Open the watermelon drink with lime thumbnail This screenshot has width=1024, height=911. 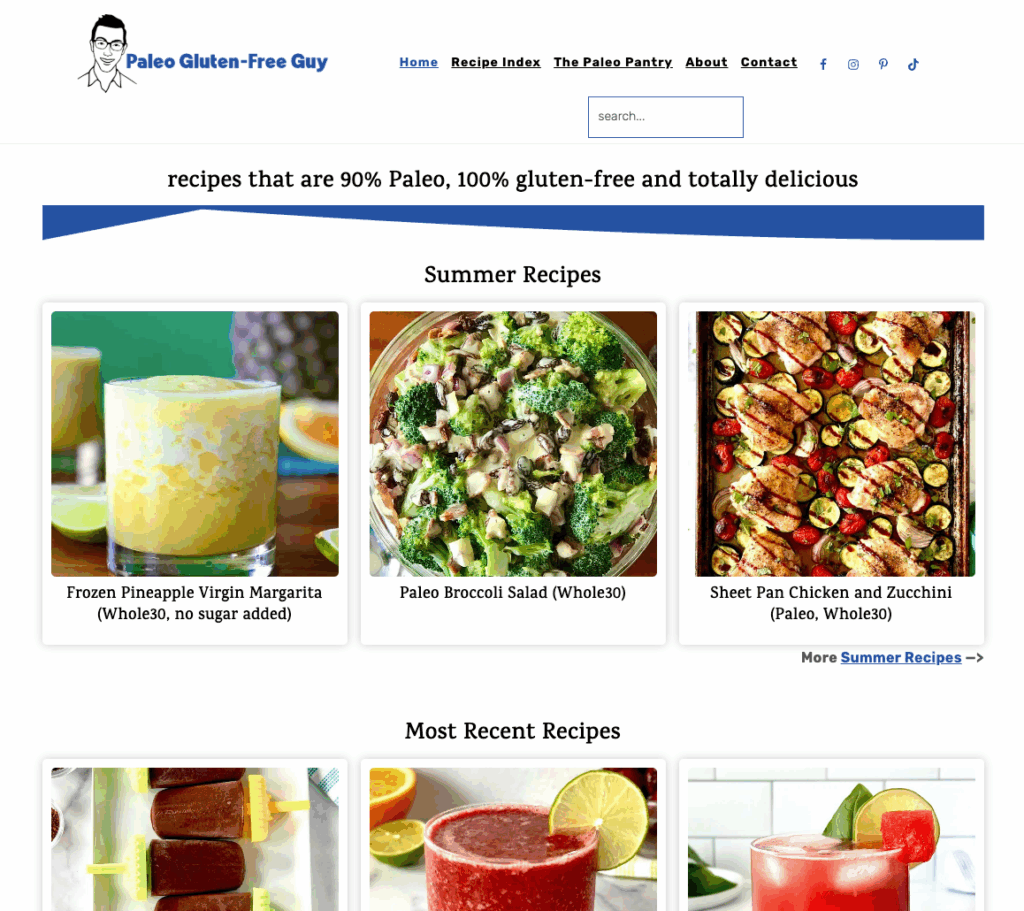click(x=831, y=839)
